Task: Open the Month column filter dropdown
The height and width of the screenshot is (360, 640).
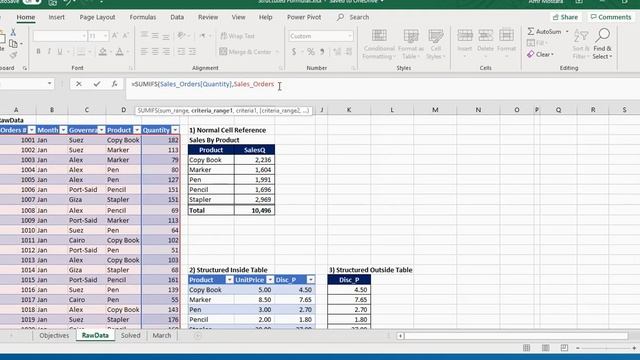Action: 63,130
